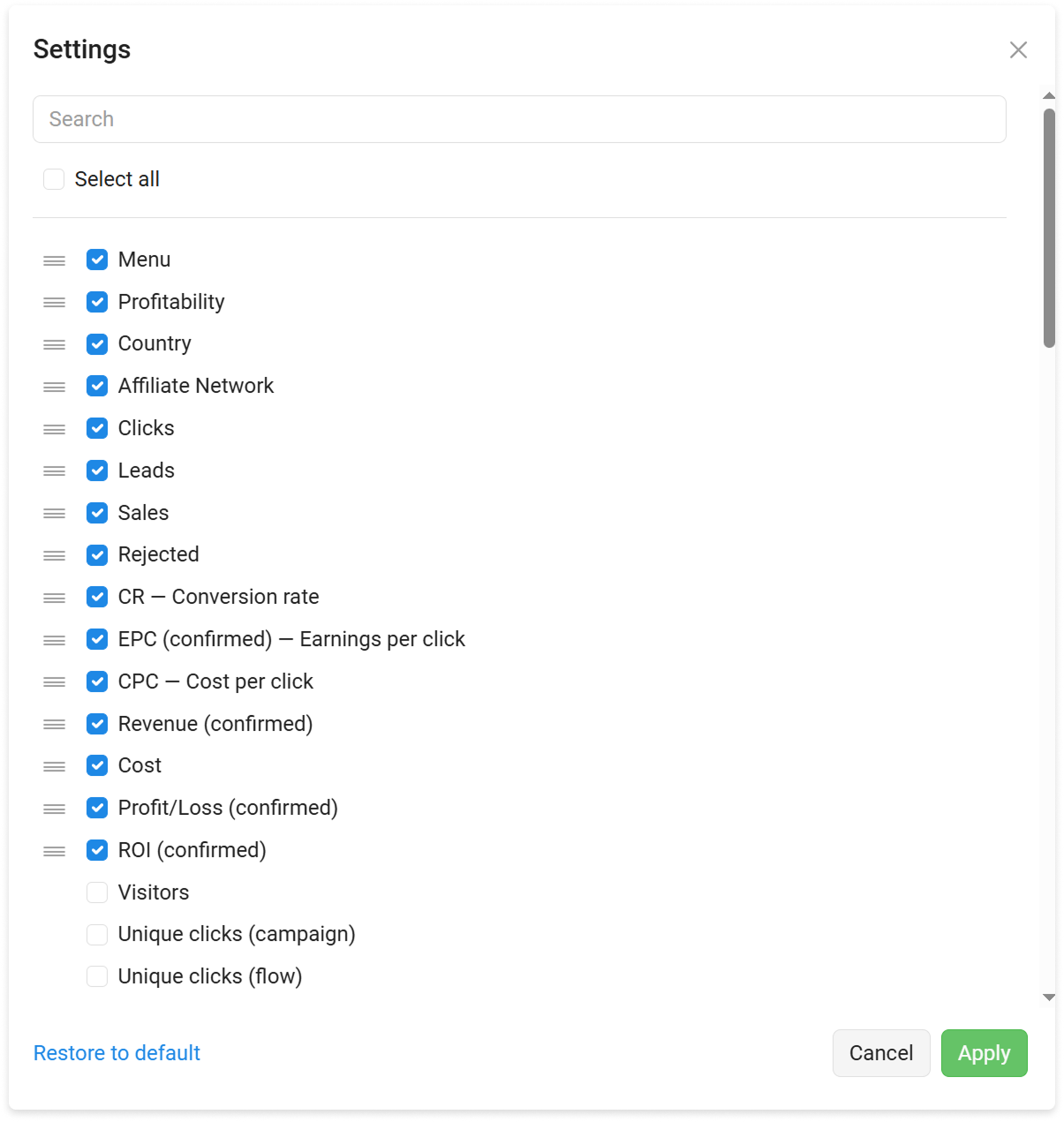Click the reorder grip beside Cost
This screenshot has height=1122, width=1064.
(x=55, y=766)
